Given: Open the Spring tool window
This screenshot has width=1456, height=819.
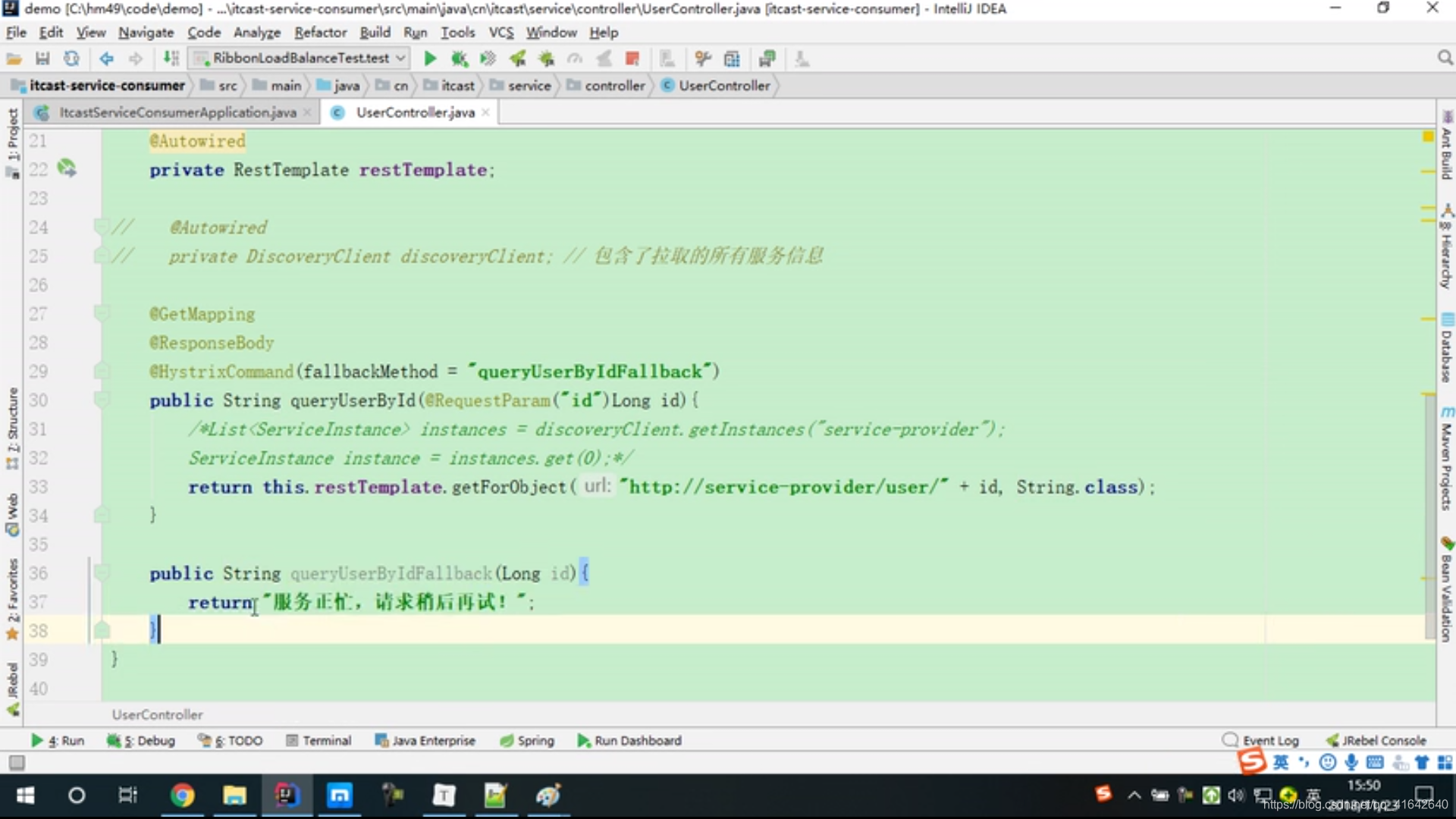Looking at the screenshot, I should coord(527,740).
